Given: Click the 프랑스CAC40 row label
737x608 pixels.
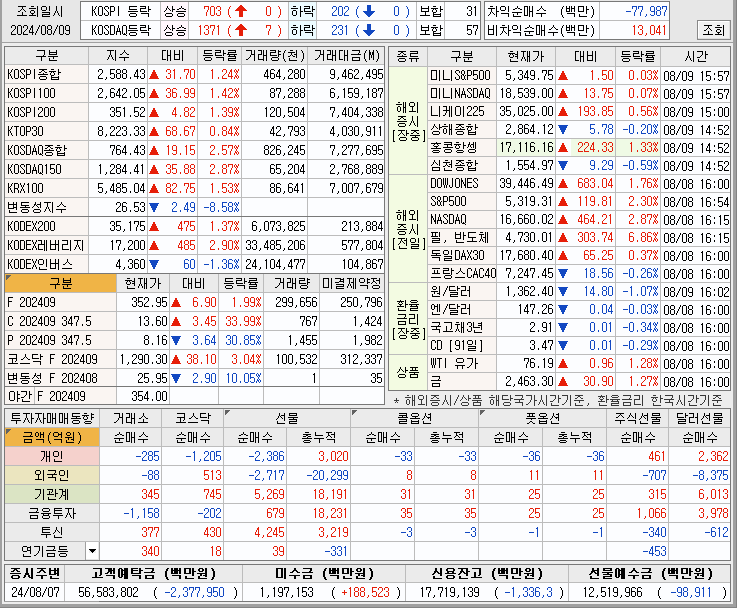Looking at the screenshot, I should 463,273.
